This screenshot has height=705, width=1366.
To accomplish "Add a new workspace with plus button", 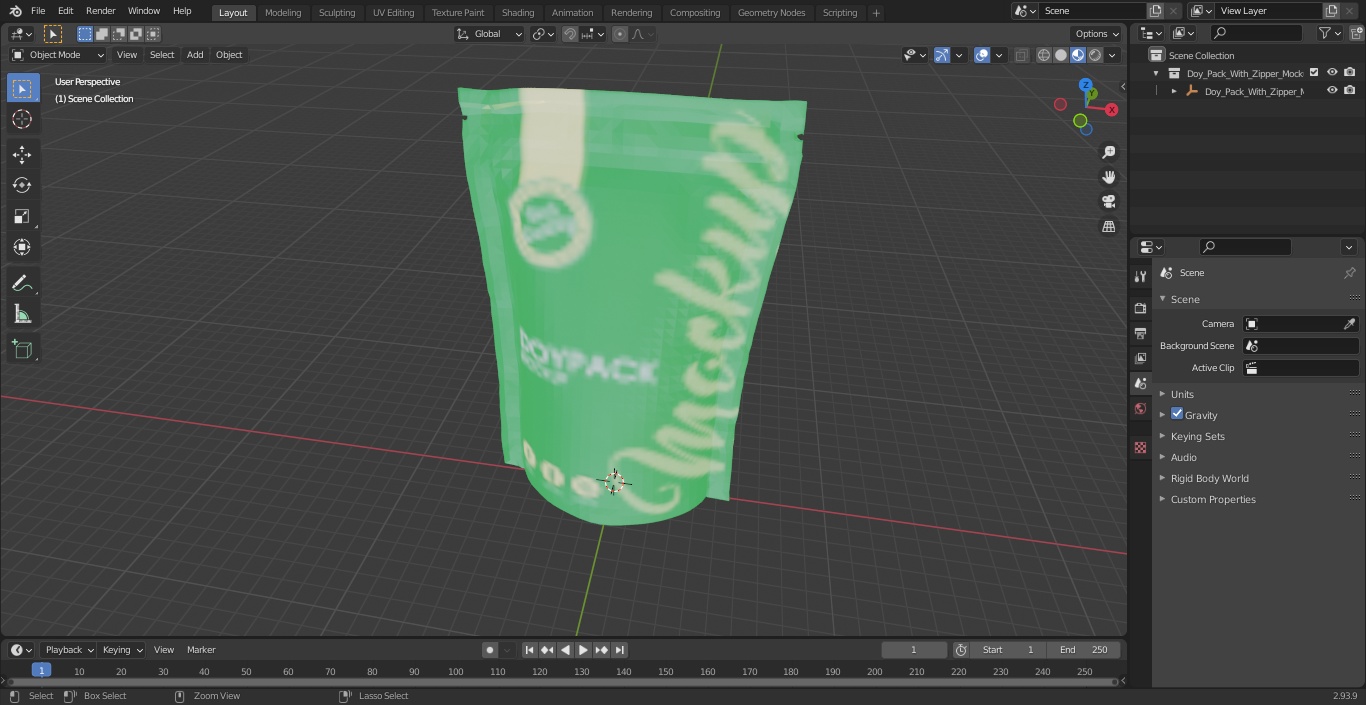I will [x=876, y=13].
